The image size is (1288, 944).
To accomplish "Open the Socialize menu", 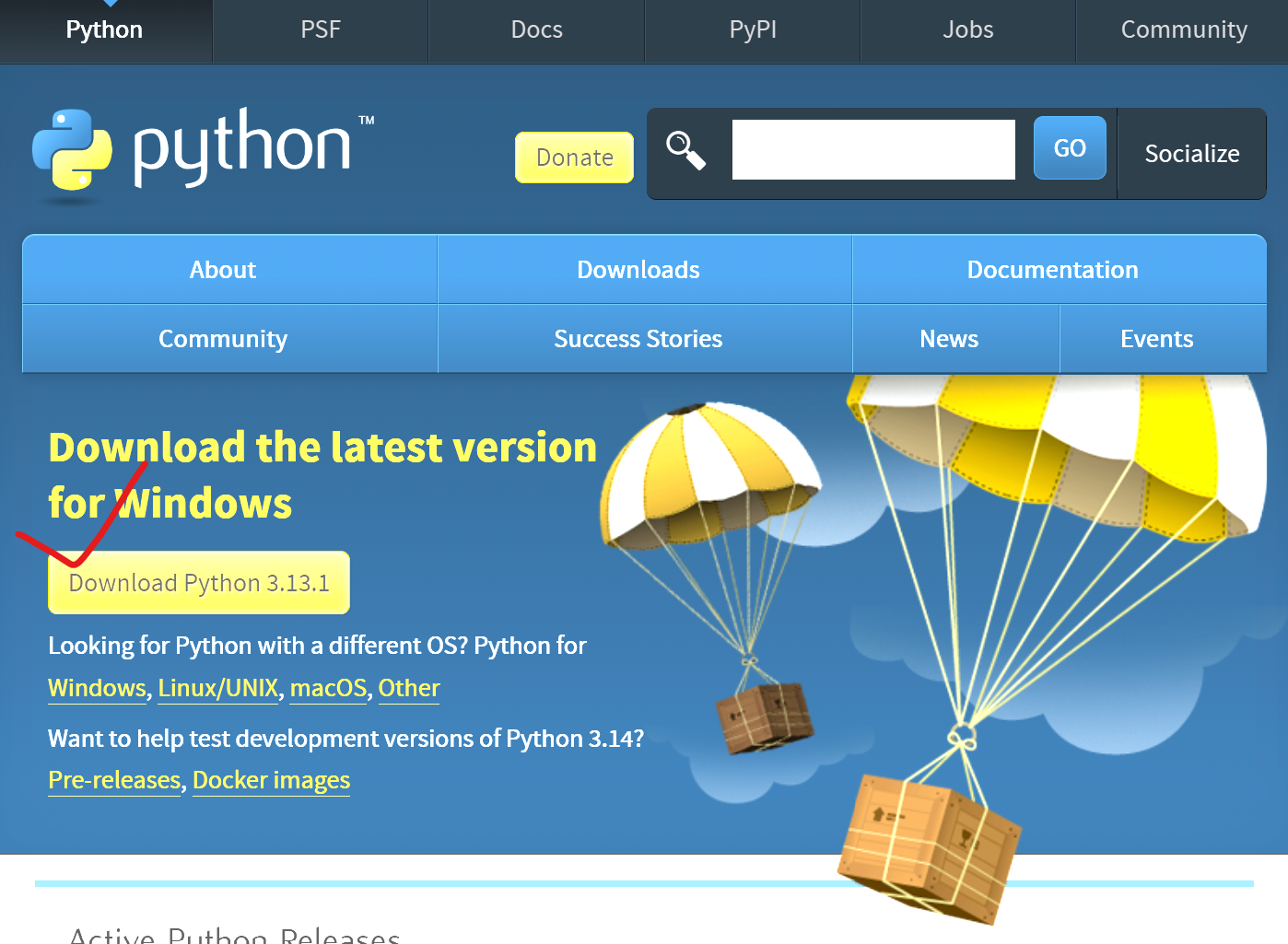I will pos(1192,154).
